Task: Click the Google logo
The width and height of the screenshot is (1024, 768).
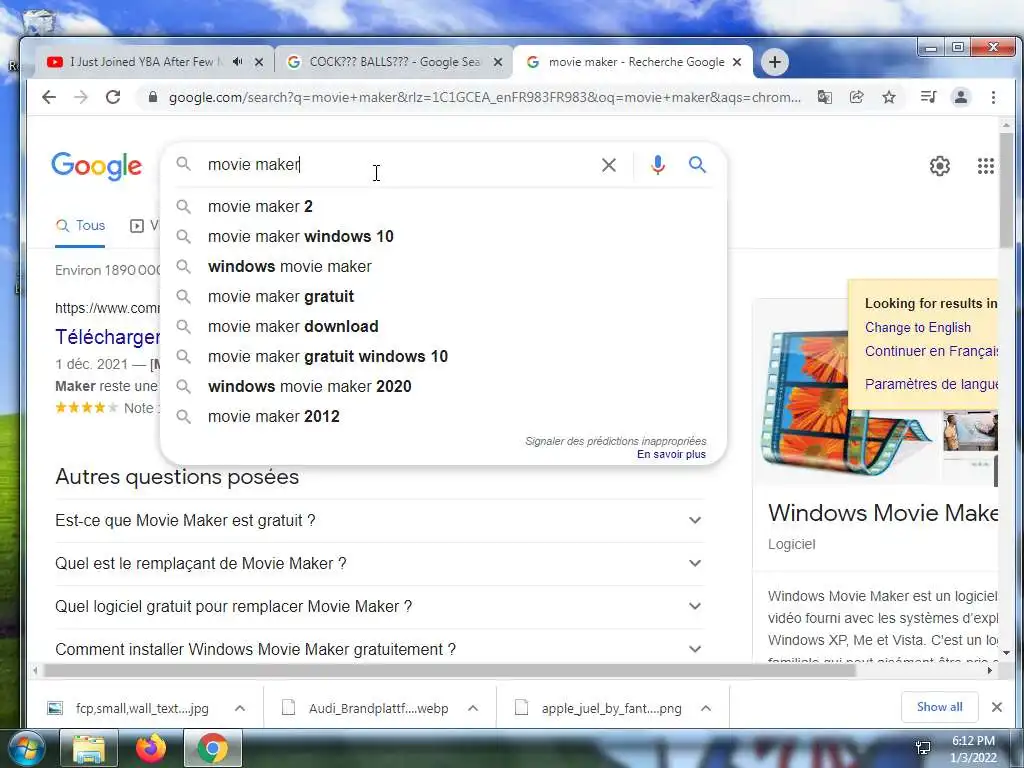Action: point(97,166)
